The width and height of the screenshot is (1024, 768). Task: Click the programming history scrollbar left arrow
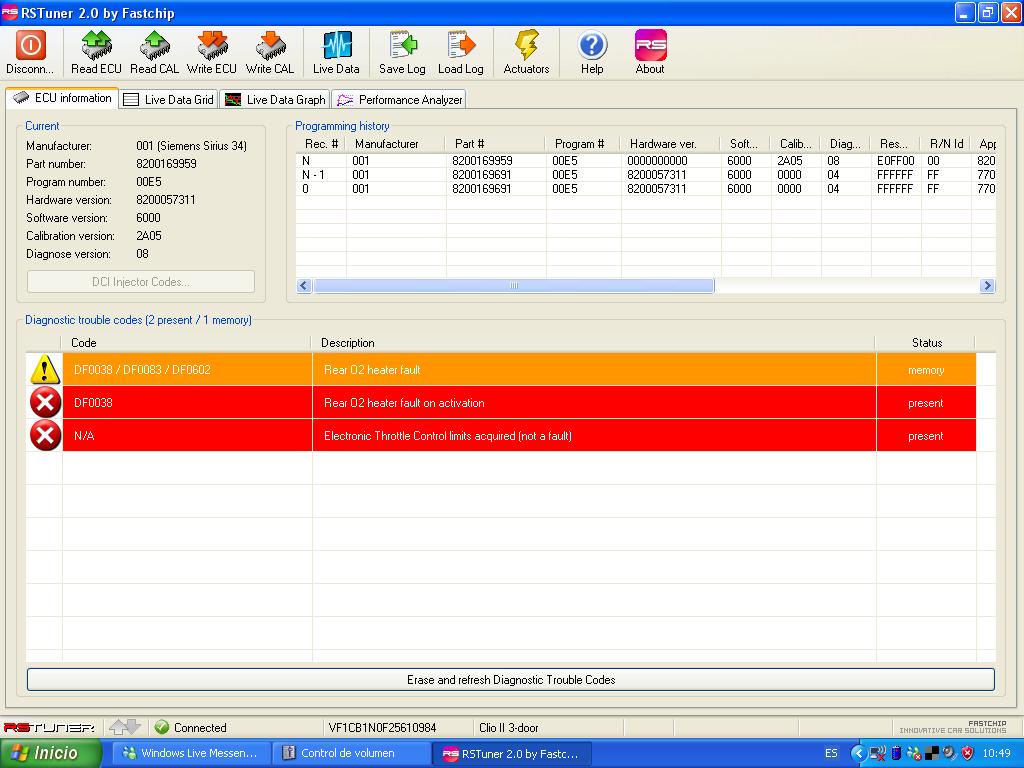(304, 285)
